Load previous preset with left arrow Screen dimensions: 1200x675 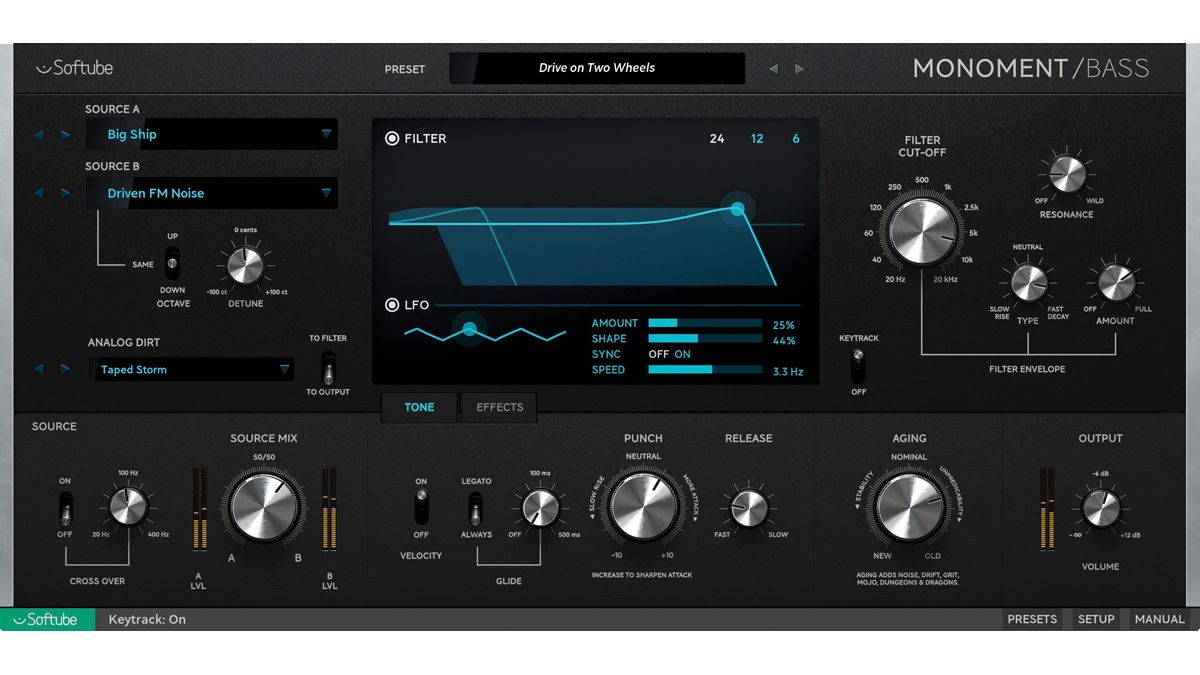773,69
